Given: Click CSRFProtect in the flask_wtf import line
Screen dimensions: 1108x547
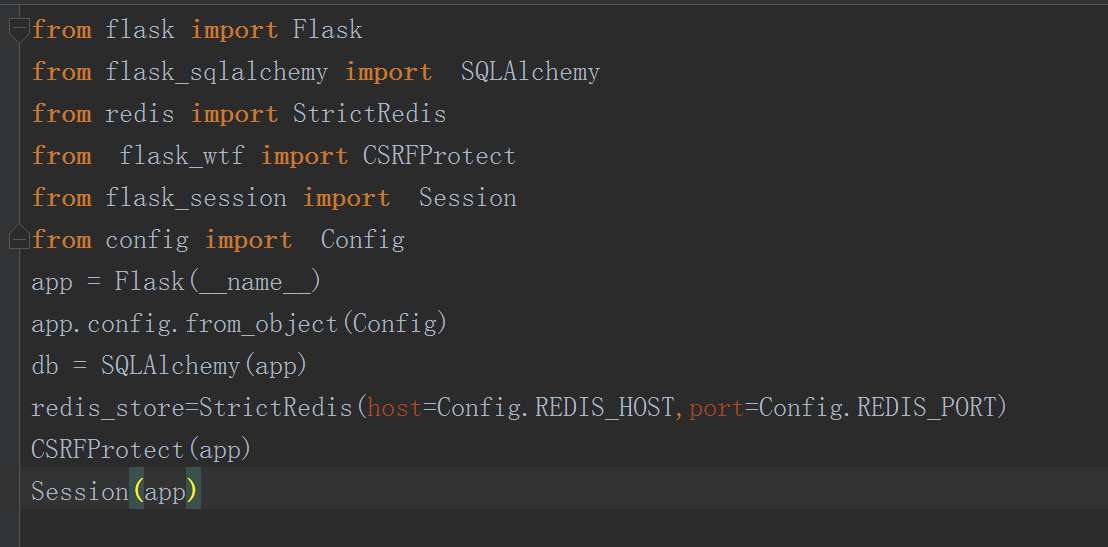Looking at the screenshot, I should click(439, 156).
